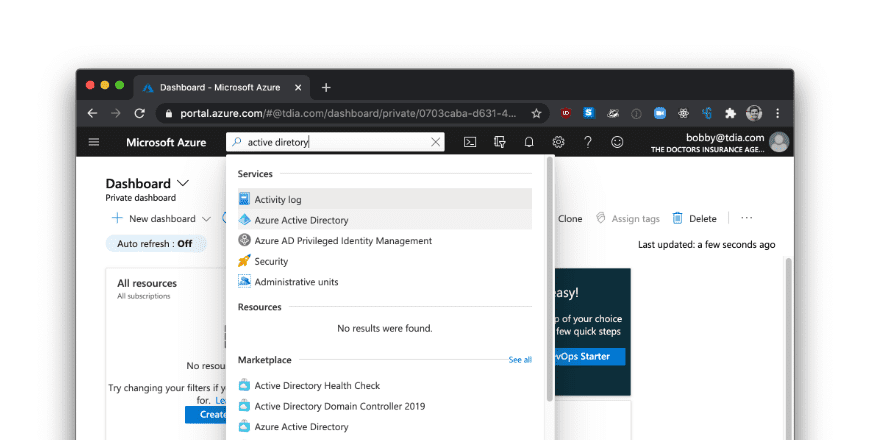This screenshot has width=870, height=440.
Task: Click the Privileged Identity Management icon
Action: [x=244, y=240]
